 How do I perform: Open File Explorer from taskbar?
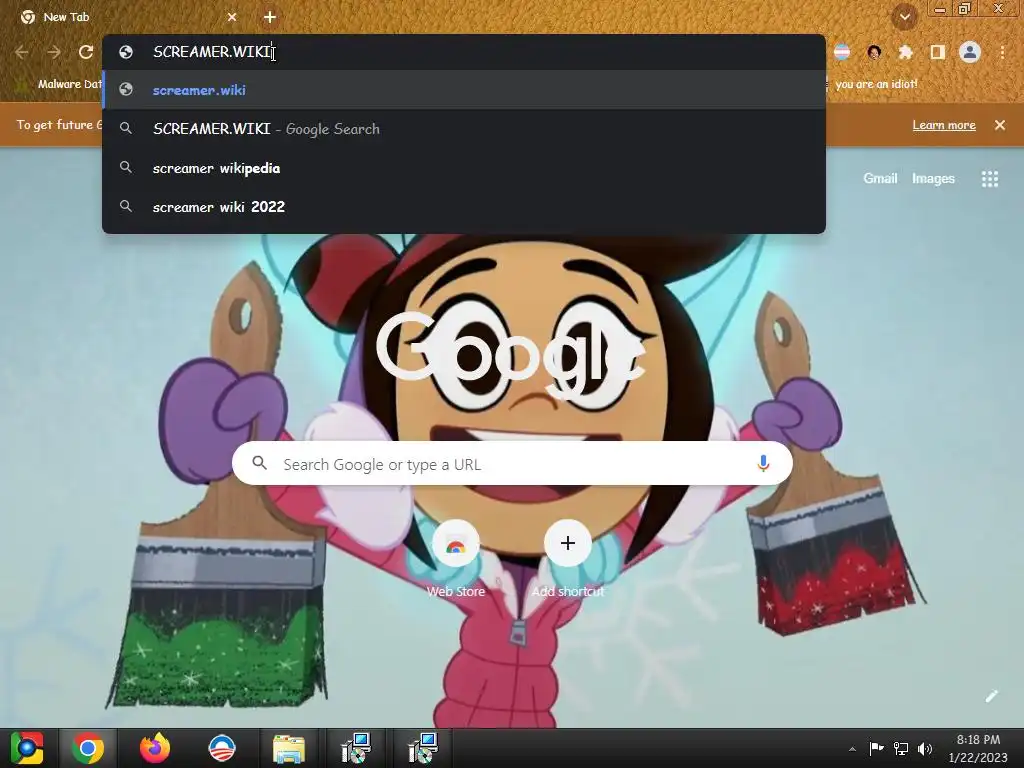pos(288,748)
